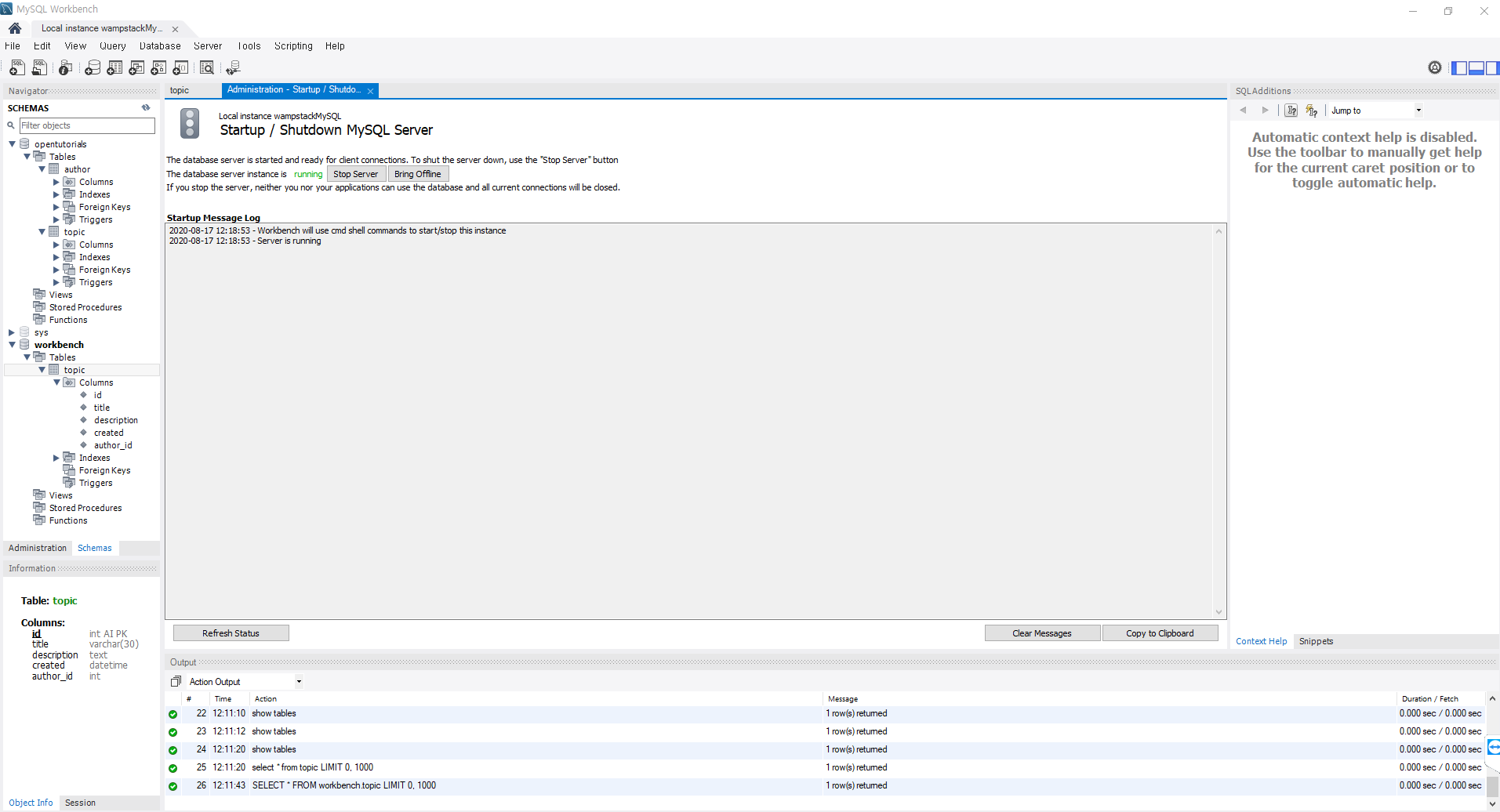Go forward in context help
1500x812 pixels.
click(x=1265, y=111)
